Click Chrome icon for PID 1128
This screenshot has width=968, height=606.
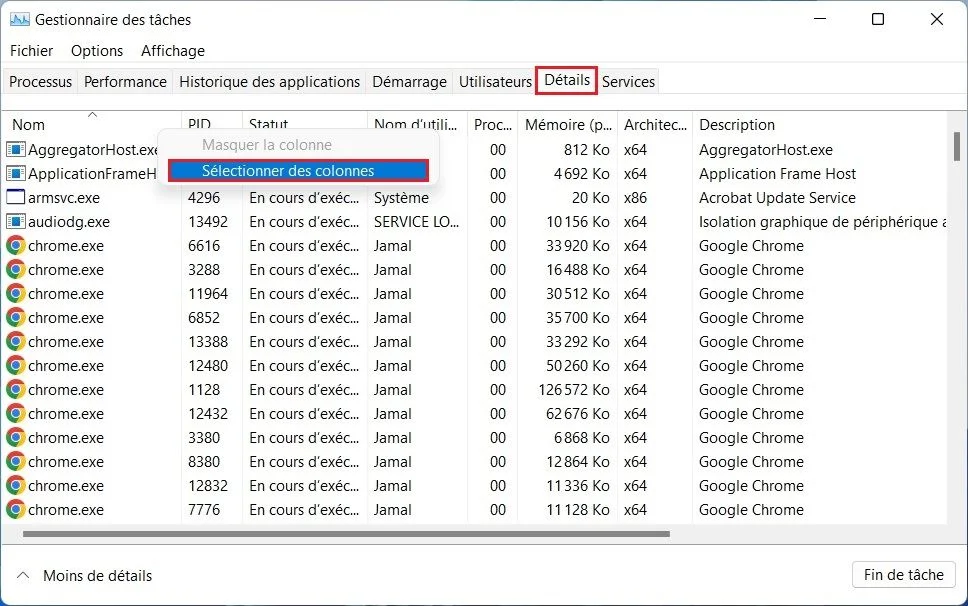click(x=16, y=390)
